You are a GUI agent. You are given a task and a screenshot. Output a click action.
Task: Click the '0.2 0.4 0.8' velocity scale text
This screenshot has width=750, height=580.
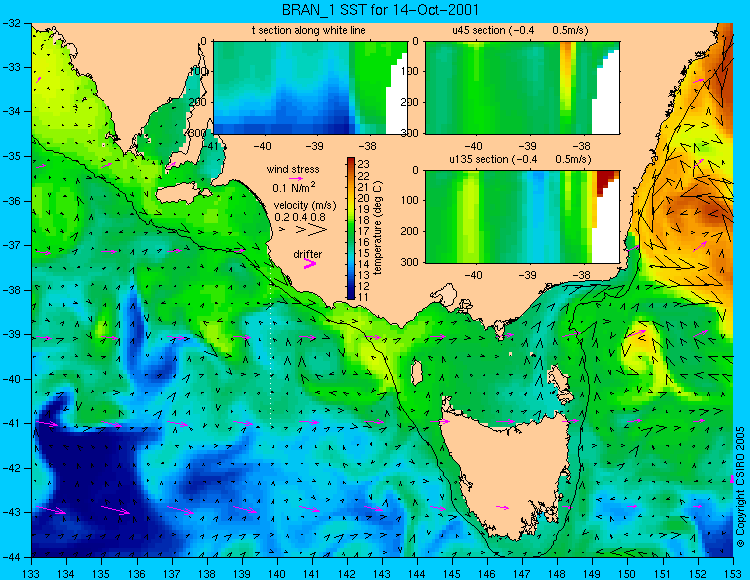click(300, 217)
